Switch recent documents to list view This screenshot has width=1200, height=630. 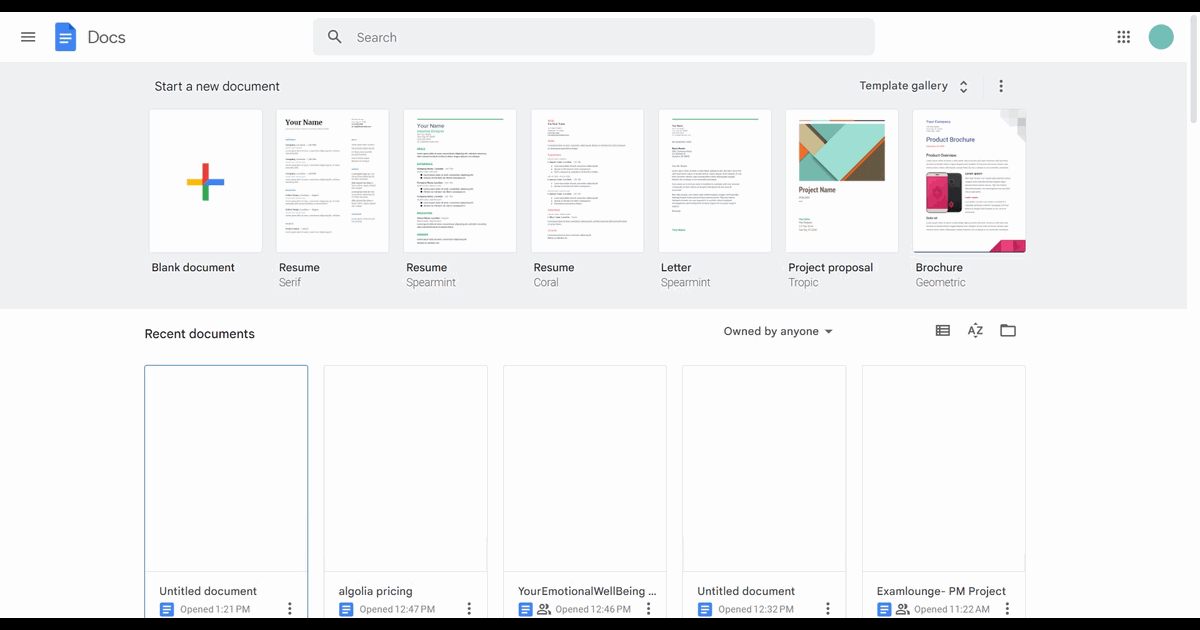pos(943,331)
